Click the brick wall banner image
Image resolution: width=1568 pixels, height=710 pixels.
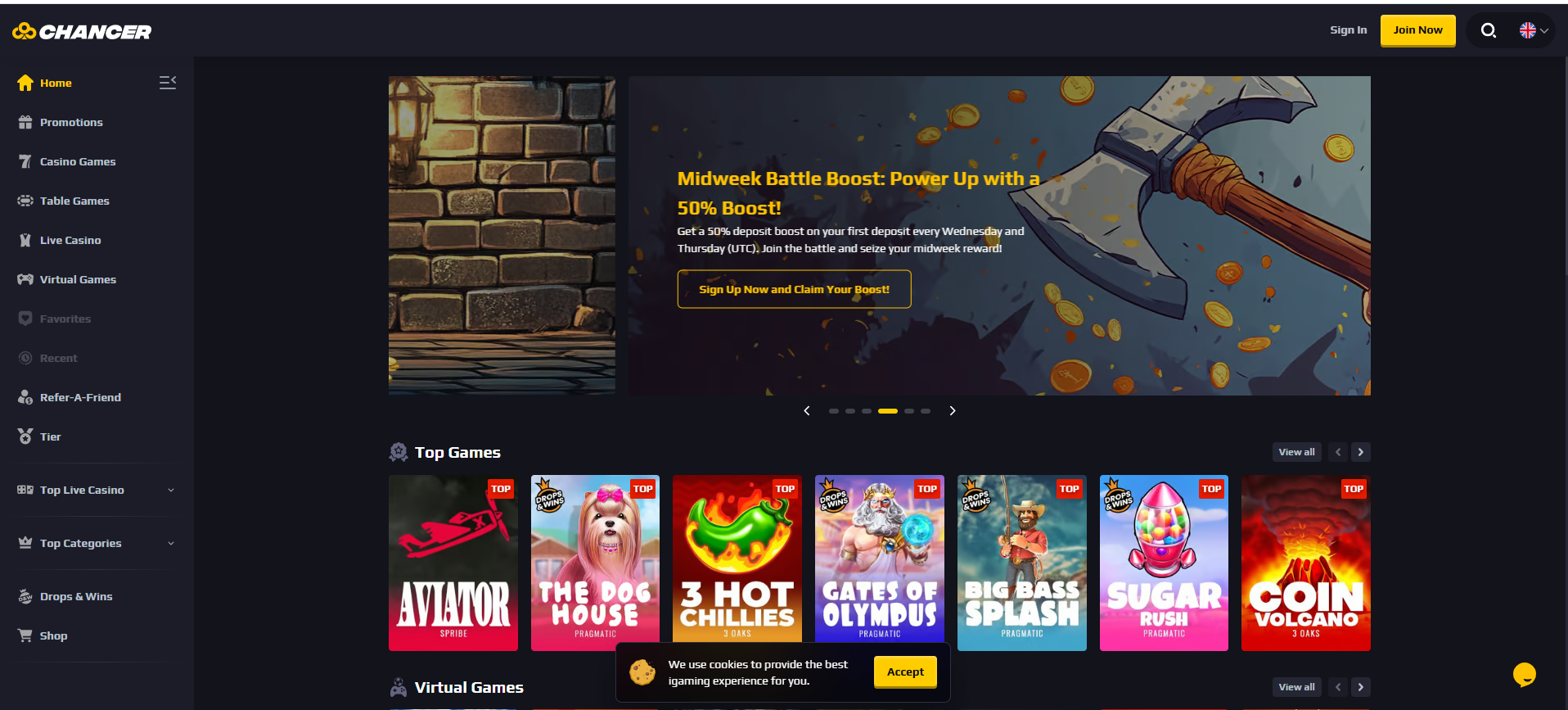(x=502, y=236)
